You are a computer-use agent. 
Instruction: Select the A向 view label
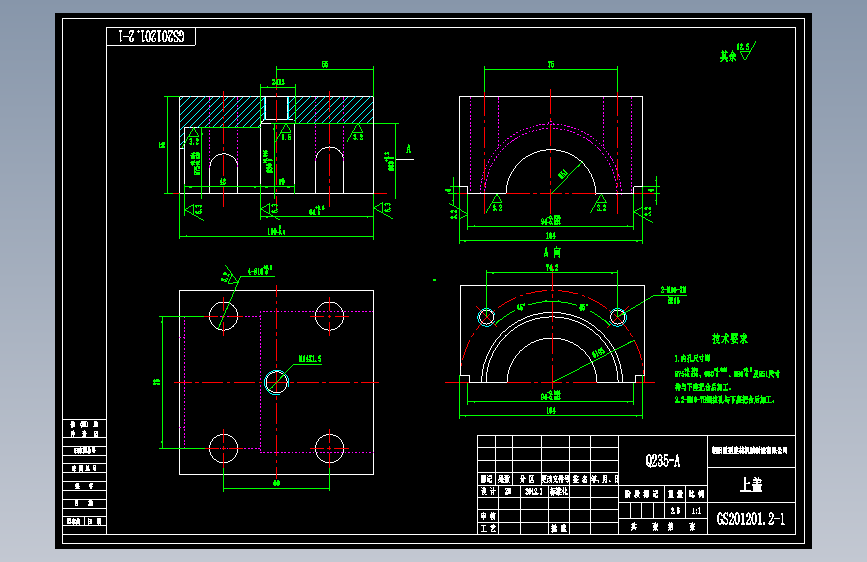(x=552, y=253)
